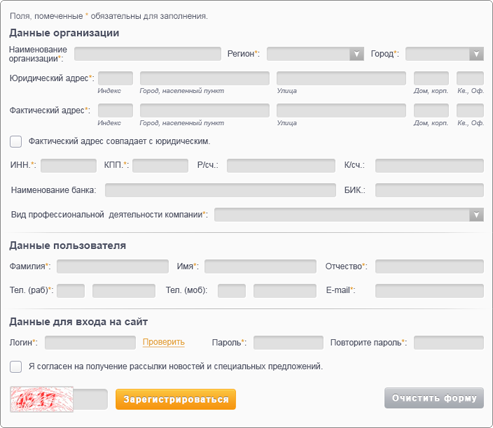The height and width of the screenshot is (428, 493).
Task: Select the КПП input field
Action: point(160,166)
